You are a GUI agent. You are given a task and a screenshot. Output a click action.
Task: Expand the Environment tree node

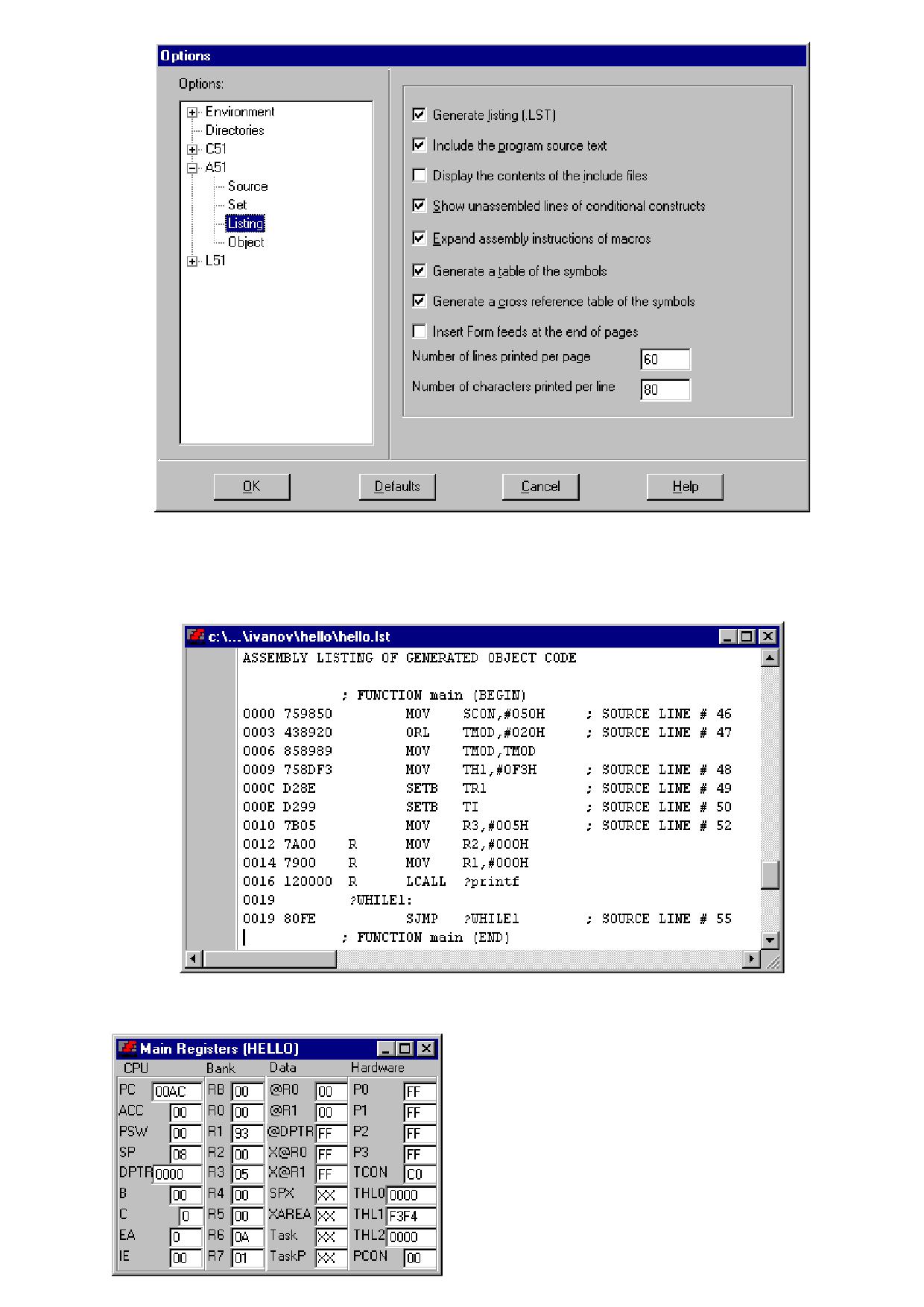(193, 113)
